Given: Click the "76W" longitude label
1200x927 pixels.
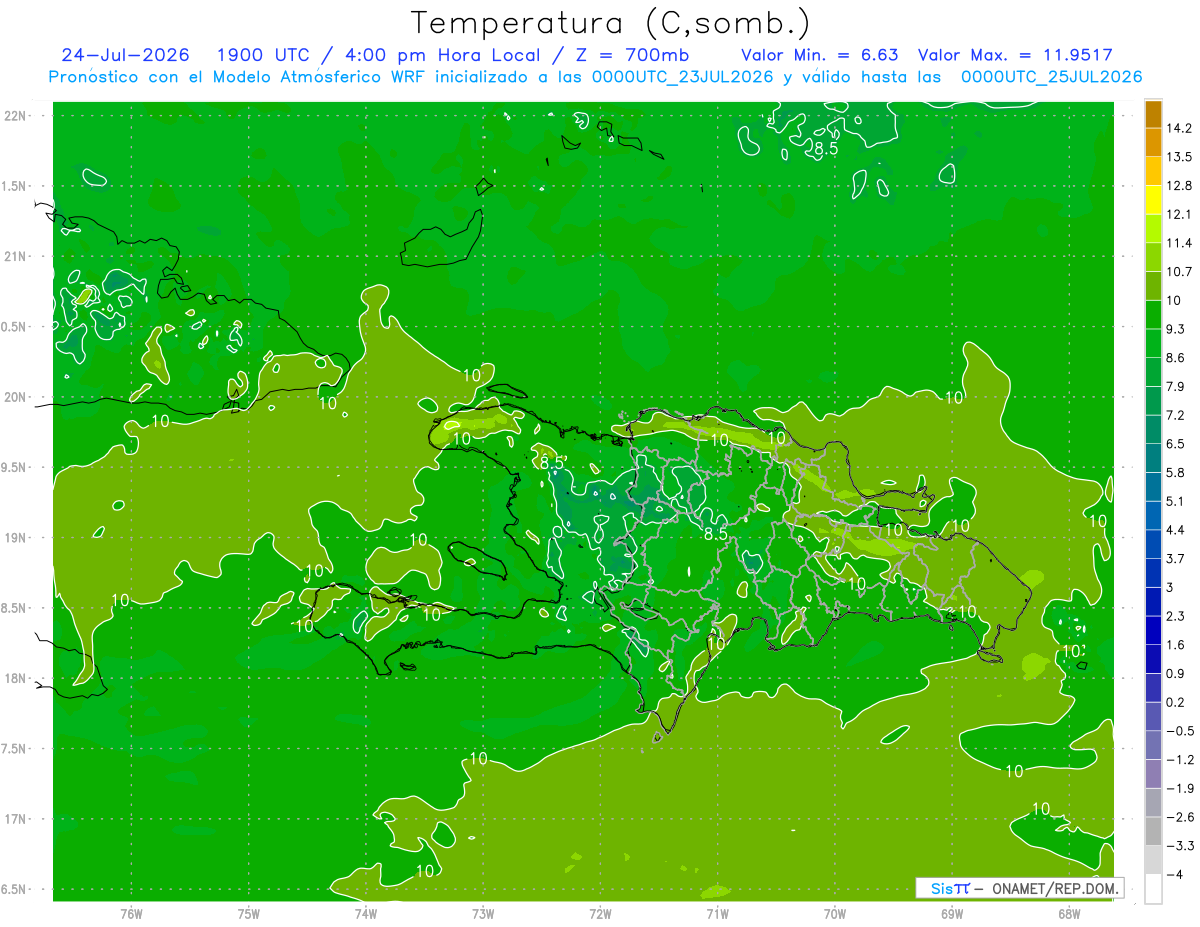Looking at the screenshot, I should [x=131, y=912].
